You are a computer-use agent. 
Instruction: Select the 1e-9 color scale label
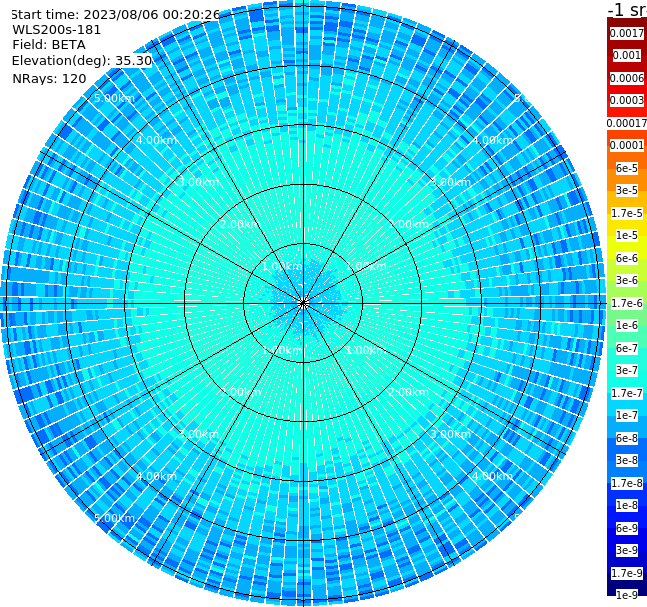pos(627,595)
